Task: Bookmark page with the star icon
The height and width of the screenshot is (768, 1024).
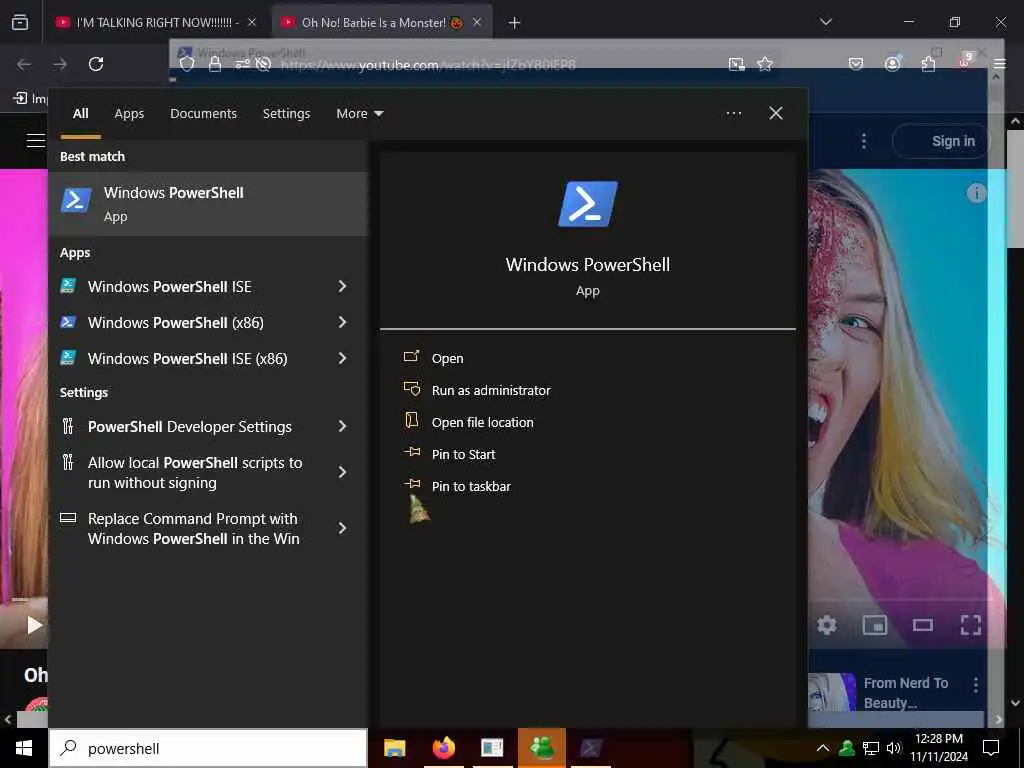Action: 765,64
